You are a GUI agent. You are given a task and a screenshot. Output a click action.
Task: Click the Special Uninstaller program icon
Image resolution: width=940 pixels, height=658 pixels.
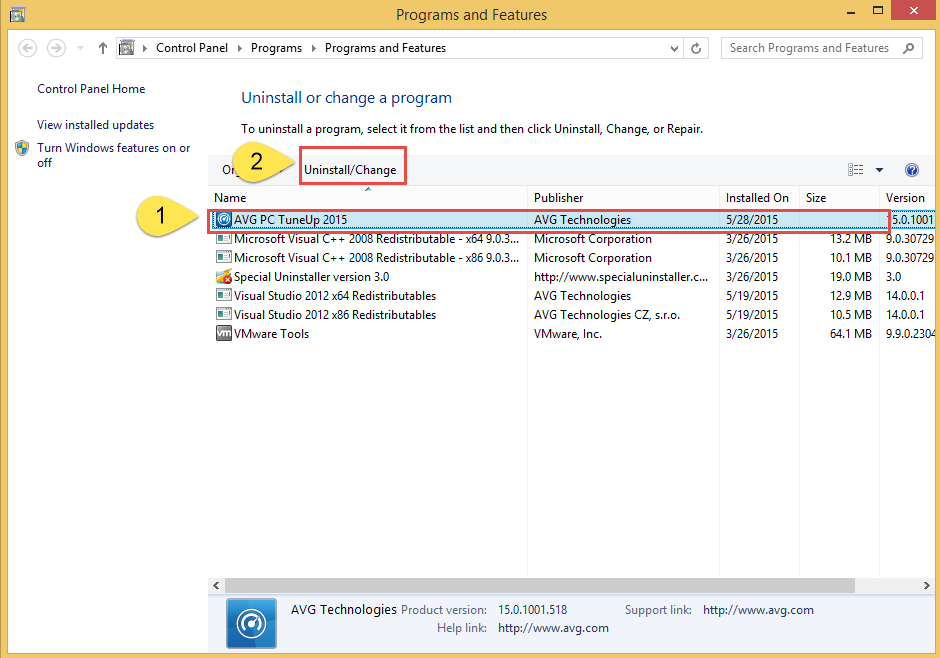(x=224, y=277)
